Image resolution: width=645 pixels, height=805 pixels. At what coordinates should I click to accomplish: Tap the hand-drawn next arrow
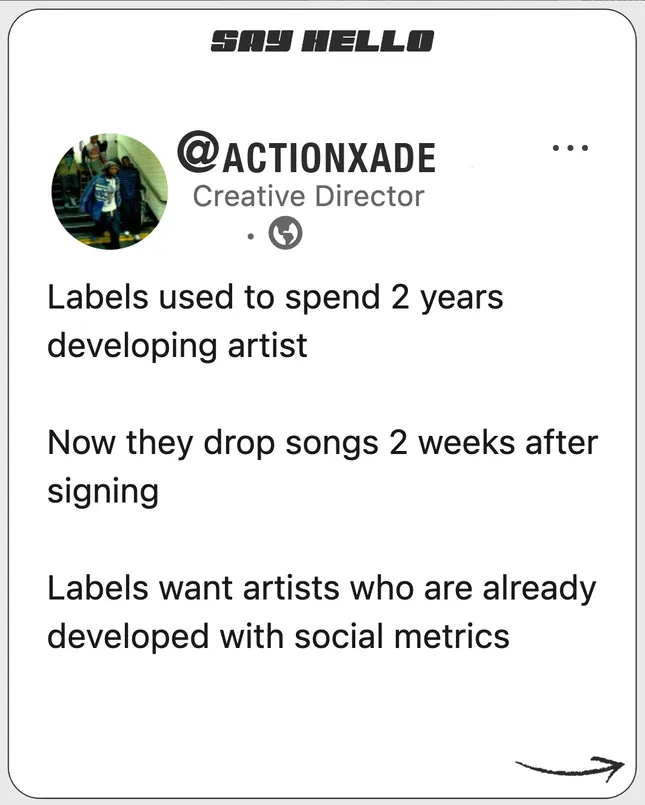pyautogui.click(x=570, y=768)
